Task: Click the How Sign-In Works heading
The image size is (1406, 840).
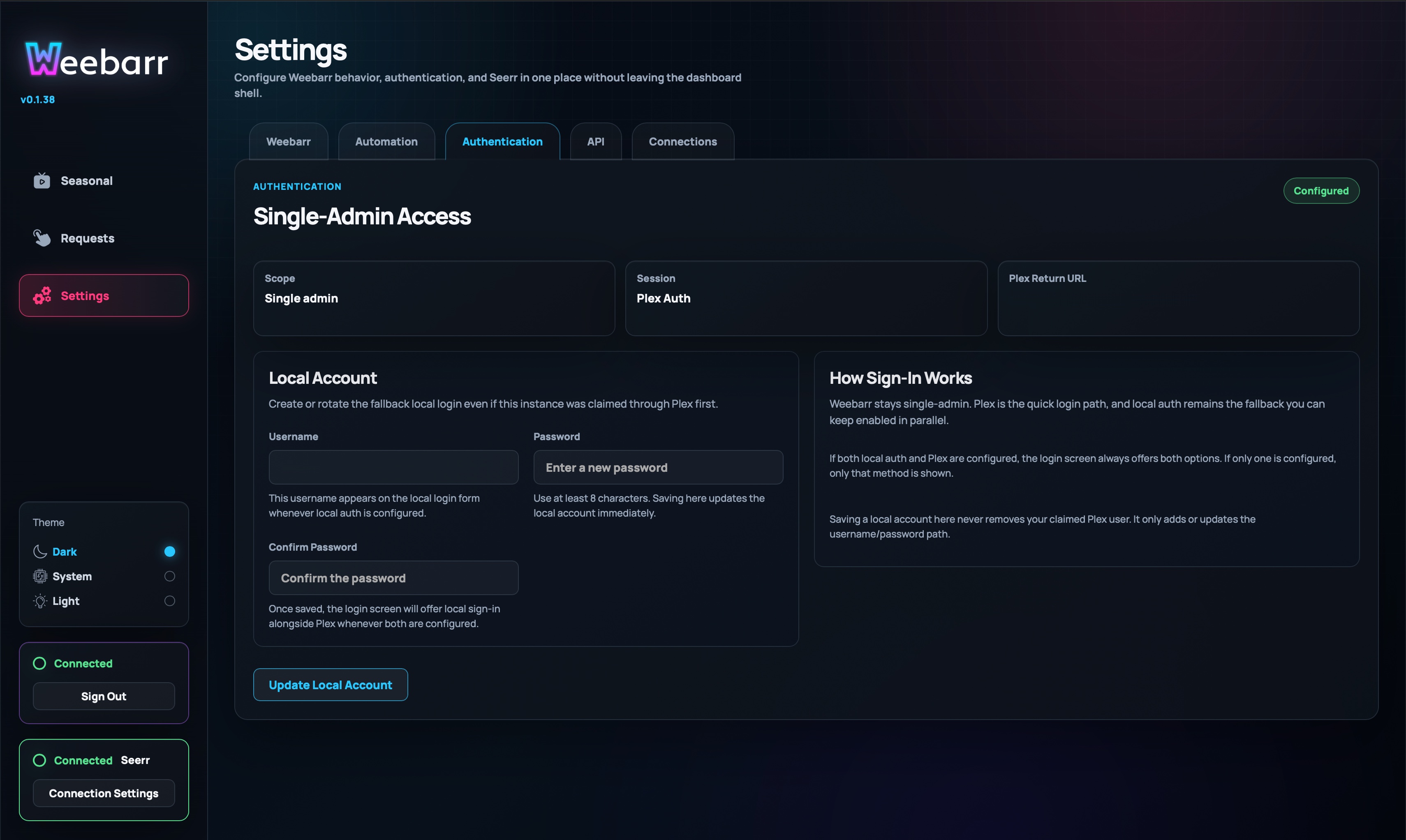Action: 900,378
